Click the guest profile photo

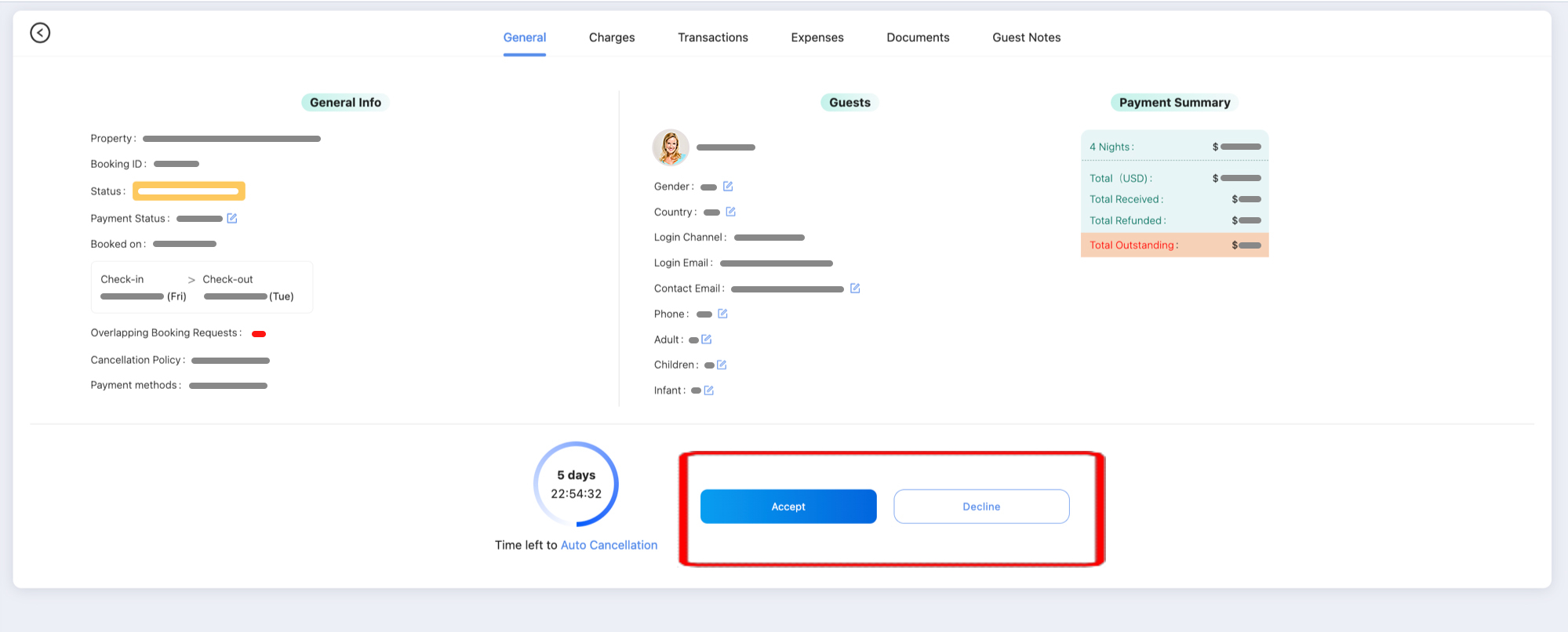671,147
